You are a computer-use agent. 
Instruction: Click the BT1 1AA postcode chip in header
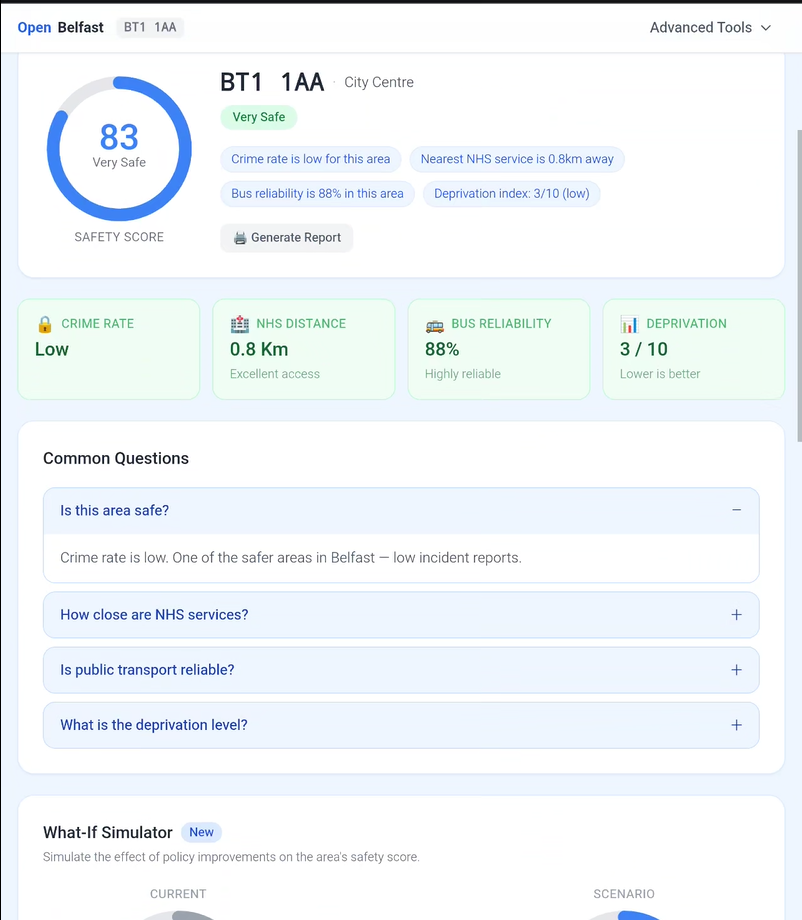coord(150,27)
